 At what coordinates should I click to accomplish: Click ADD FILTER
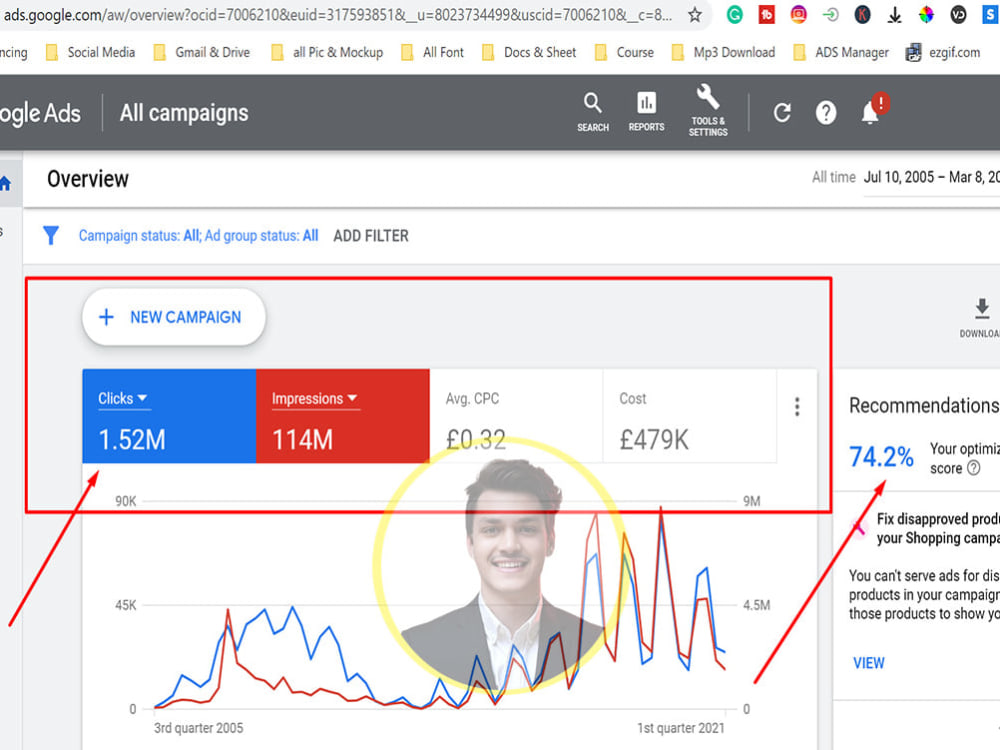click(x=371, y=236)
